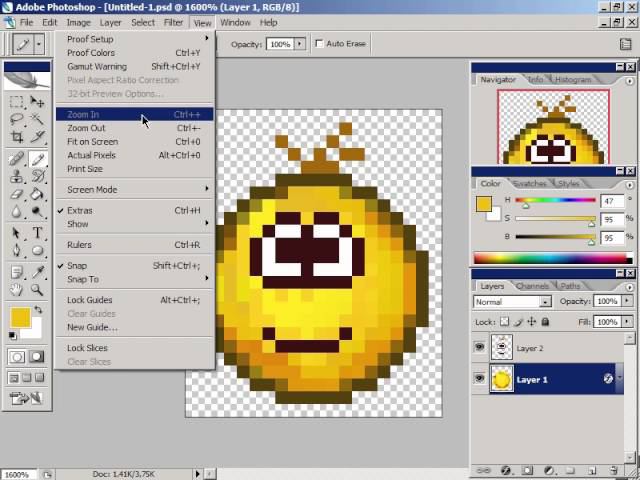
Task: Choose Rulers in View menu
Action: [135, 245]
